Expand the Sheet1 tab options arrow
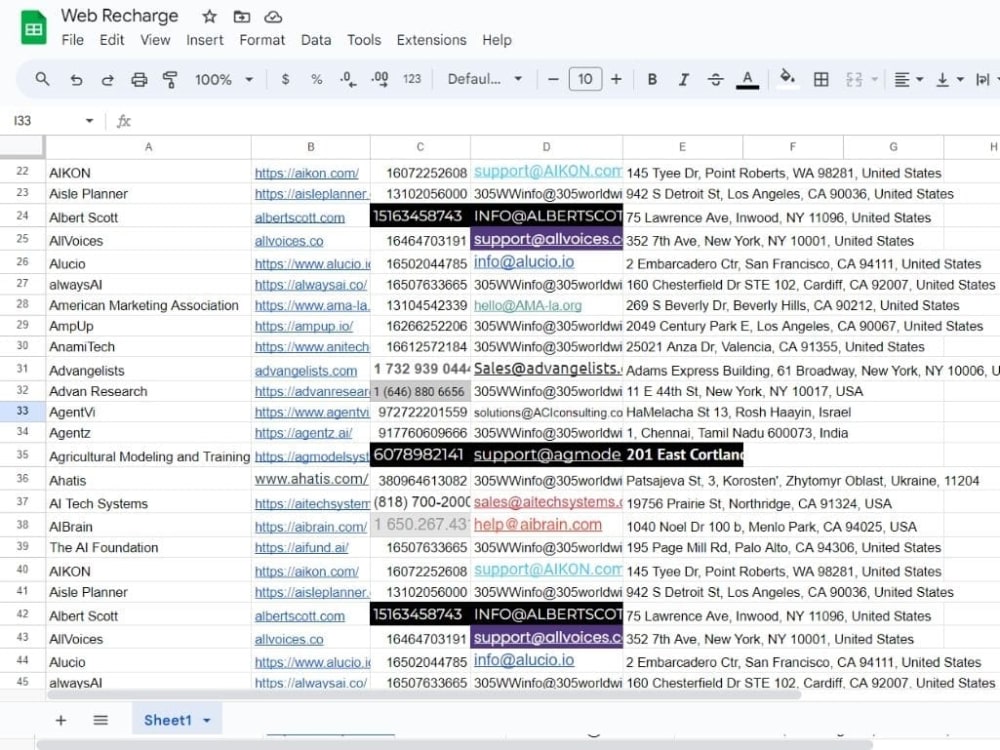Image resolution: width=1000 pixels, height=750 pixels. coord(207,721)
